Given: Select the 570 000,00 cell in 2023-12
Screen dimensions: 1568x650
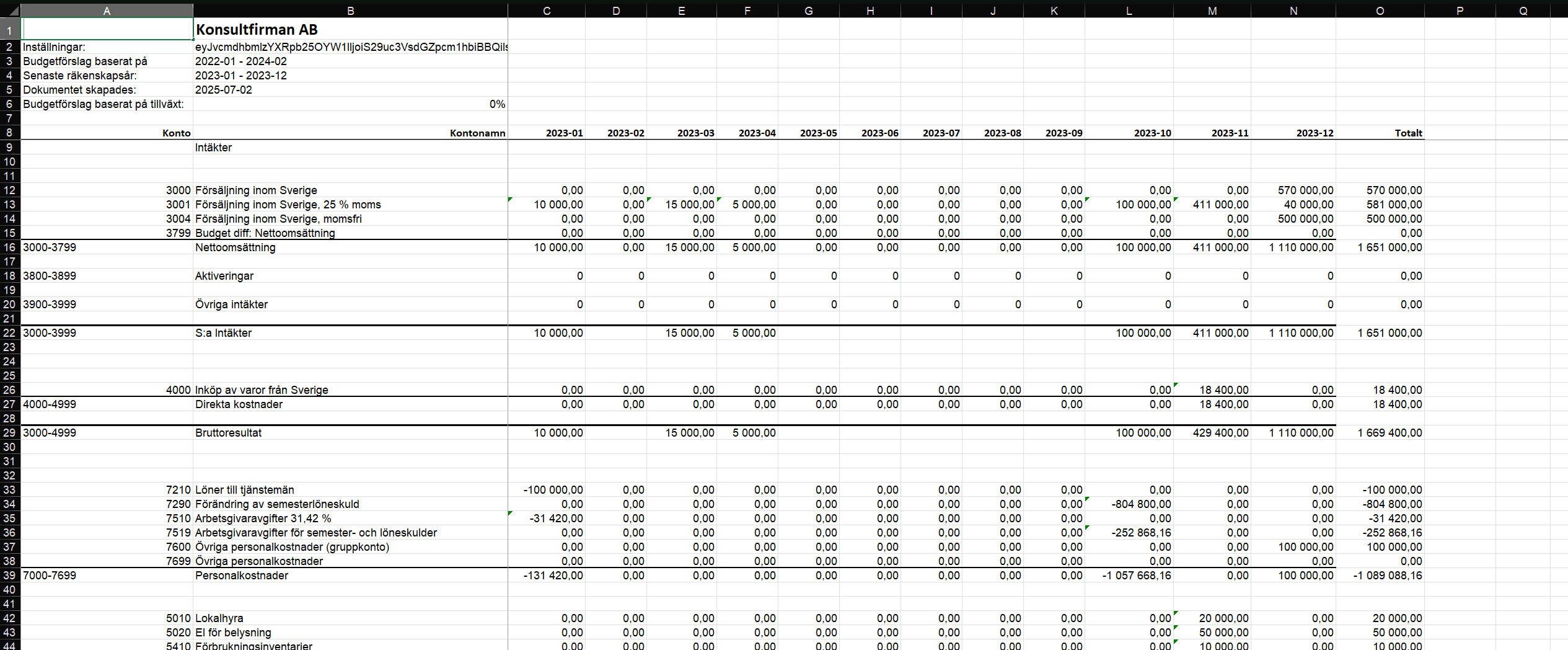Looking at the screenshot, I should point(1293,190).
